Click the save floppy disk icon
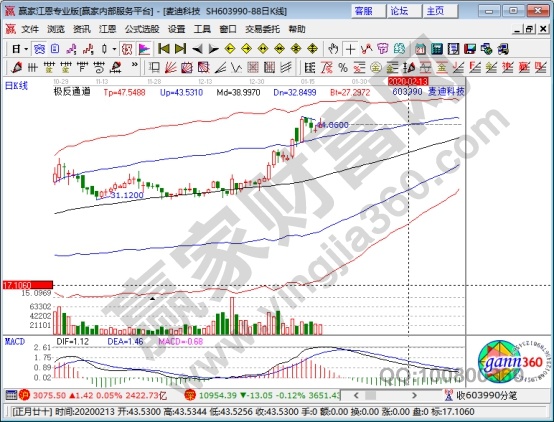The image size is (554, 422). click(470, 49)
